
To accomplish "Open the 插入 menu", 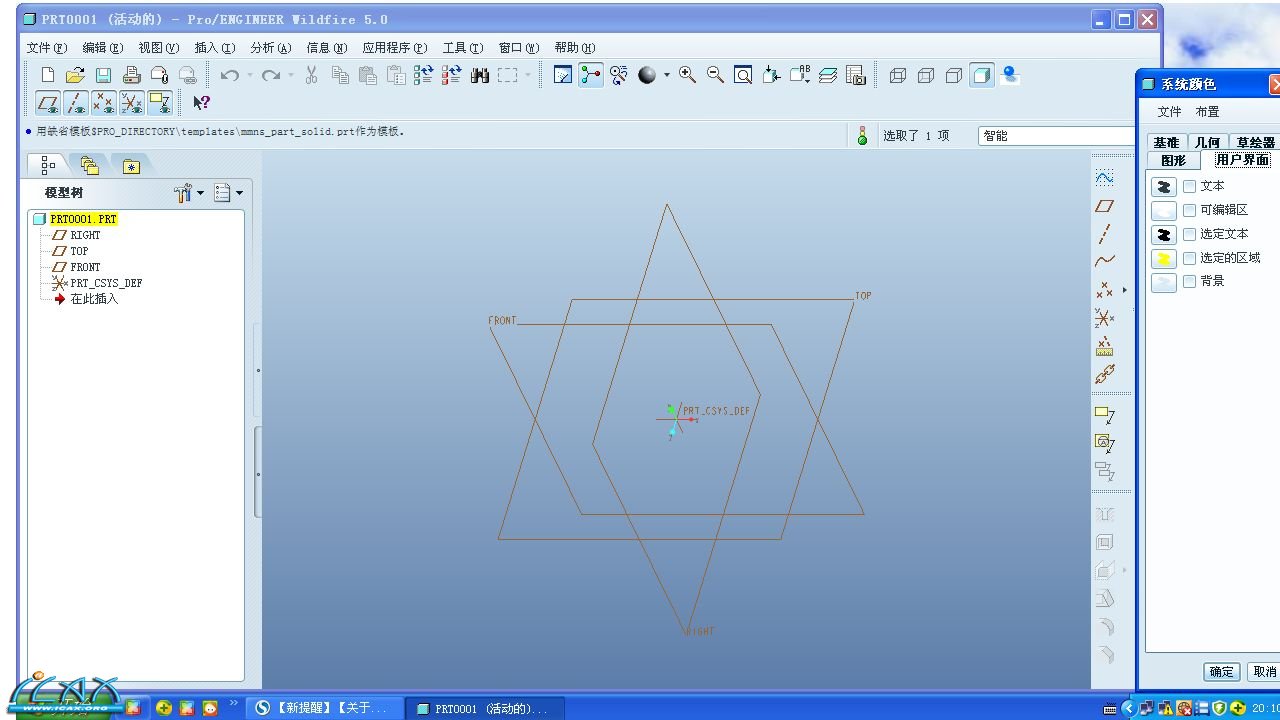I will (x=215, y=48).
